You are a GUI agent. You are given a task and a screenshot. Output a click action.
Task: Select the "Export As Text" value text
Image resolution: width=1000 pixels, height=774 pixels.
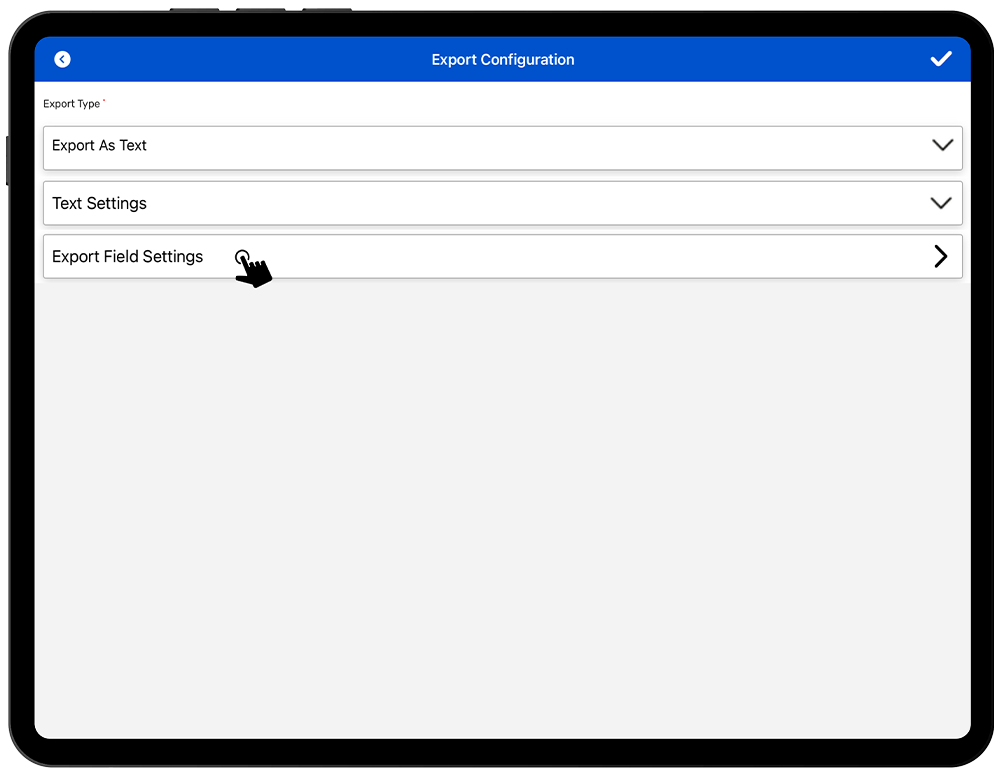coord(99,146)
